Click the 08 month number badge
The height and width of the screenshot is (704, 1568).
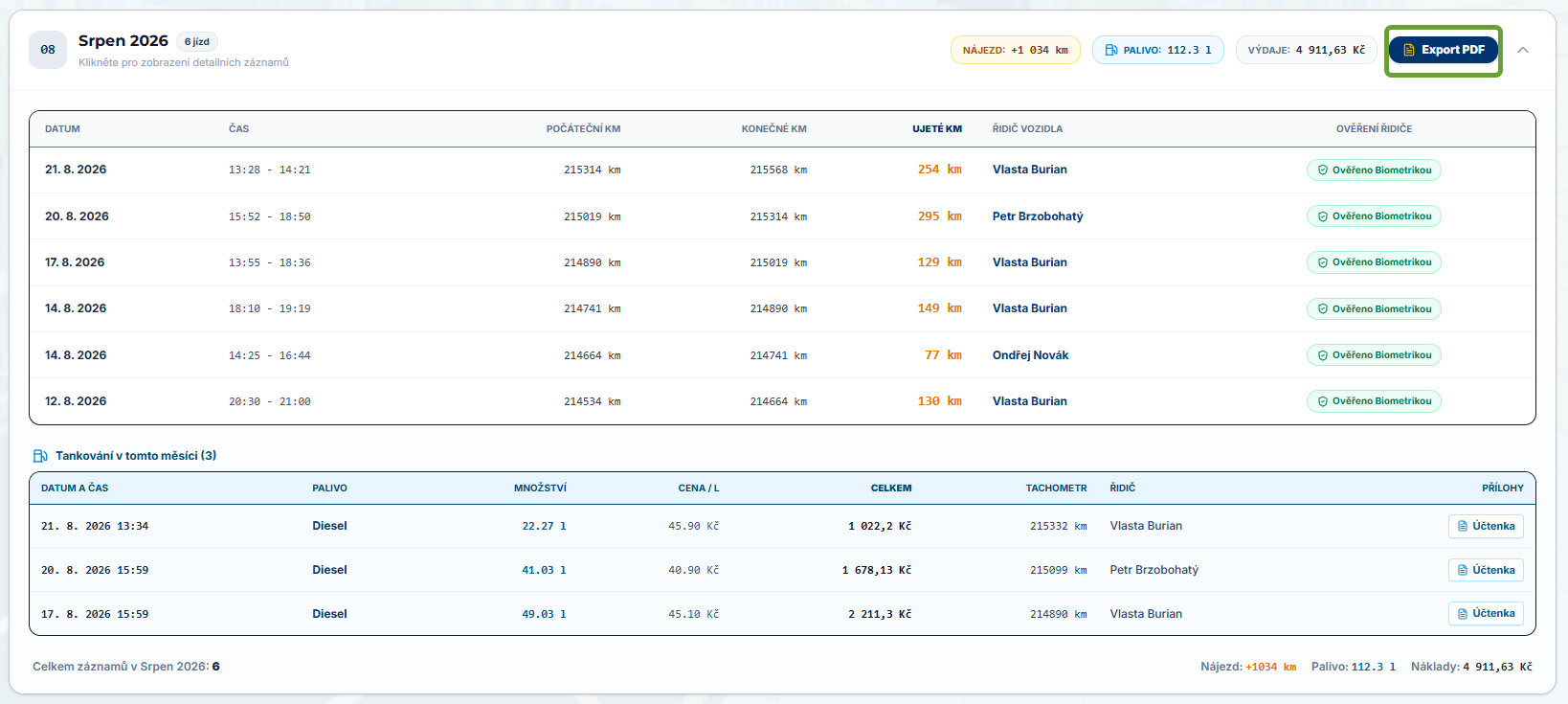(x=48, y=50)
